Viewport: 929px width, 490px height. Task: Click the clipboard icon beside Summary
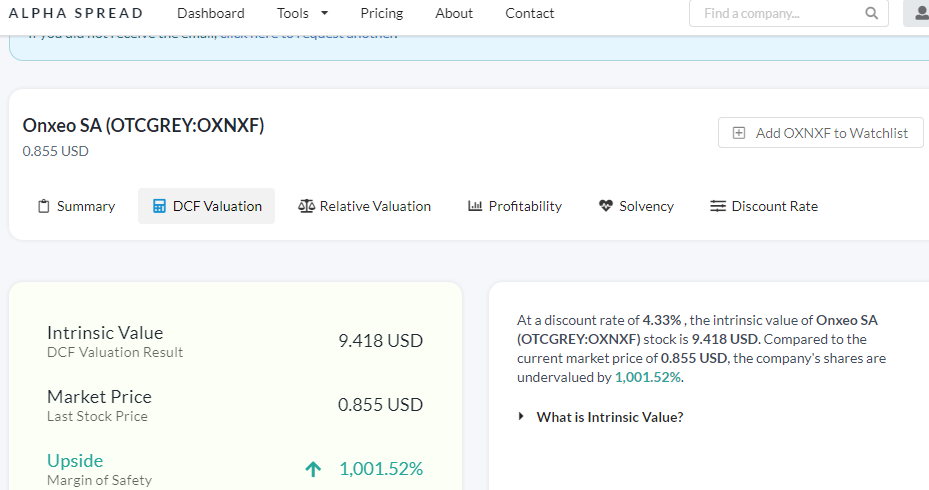point(43,206)
